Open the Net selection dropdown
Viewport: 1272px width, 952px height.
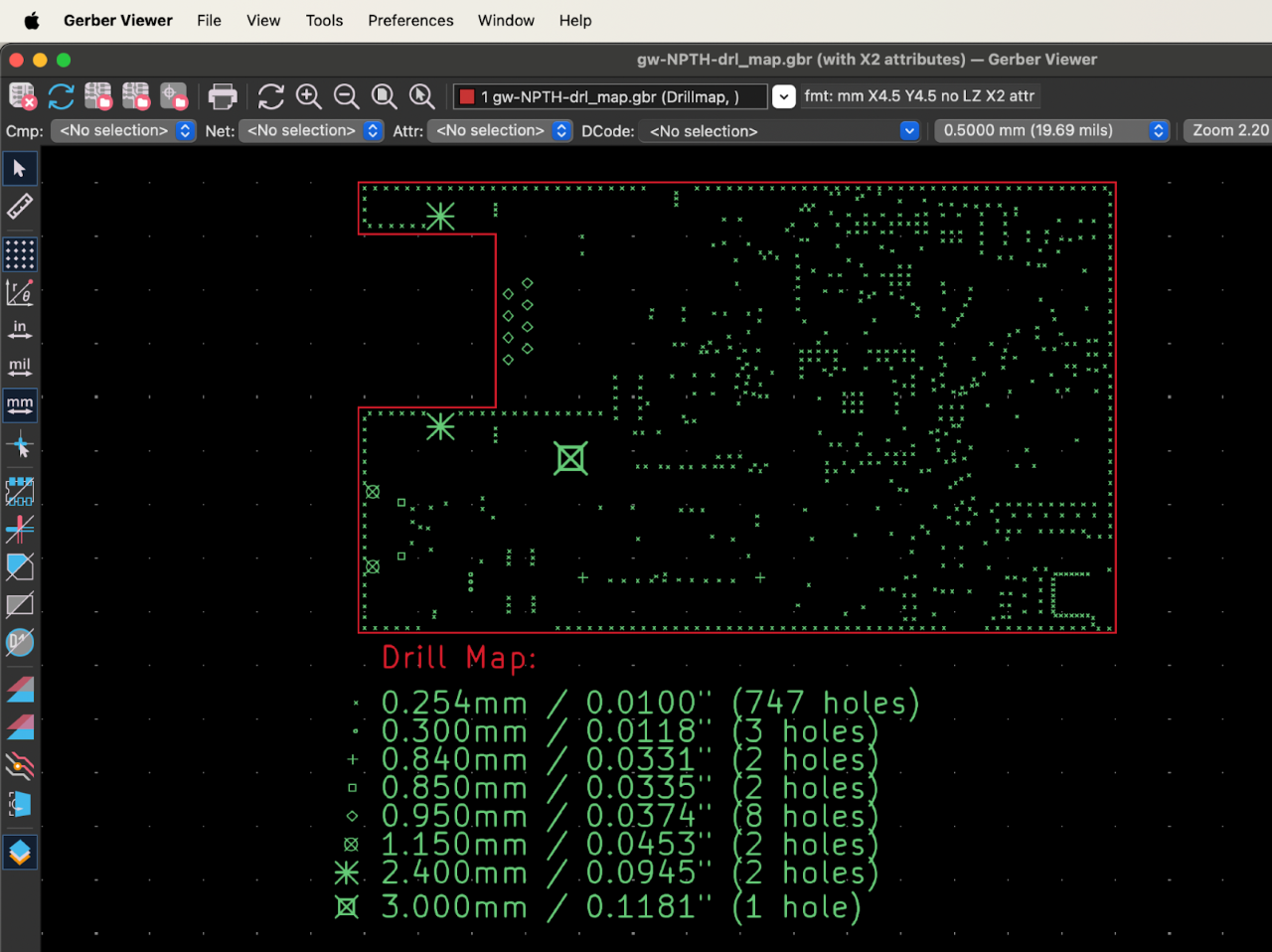[311, 130]
